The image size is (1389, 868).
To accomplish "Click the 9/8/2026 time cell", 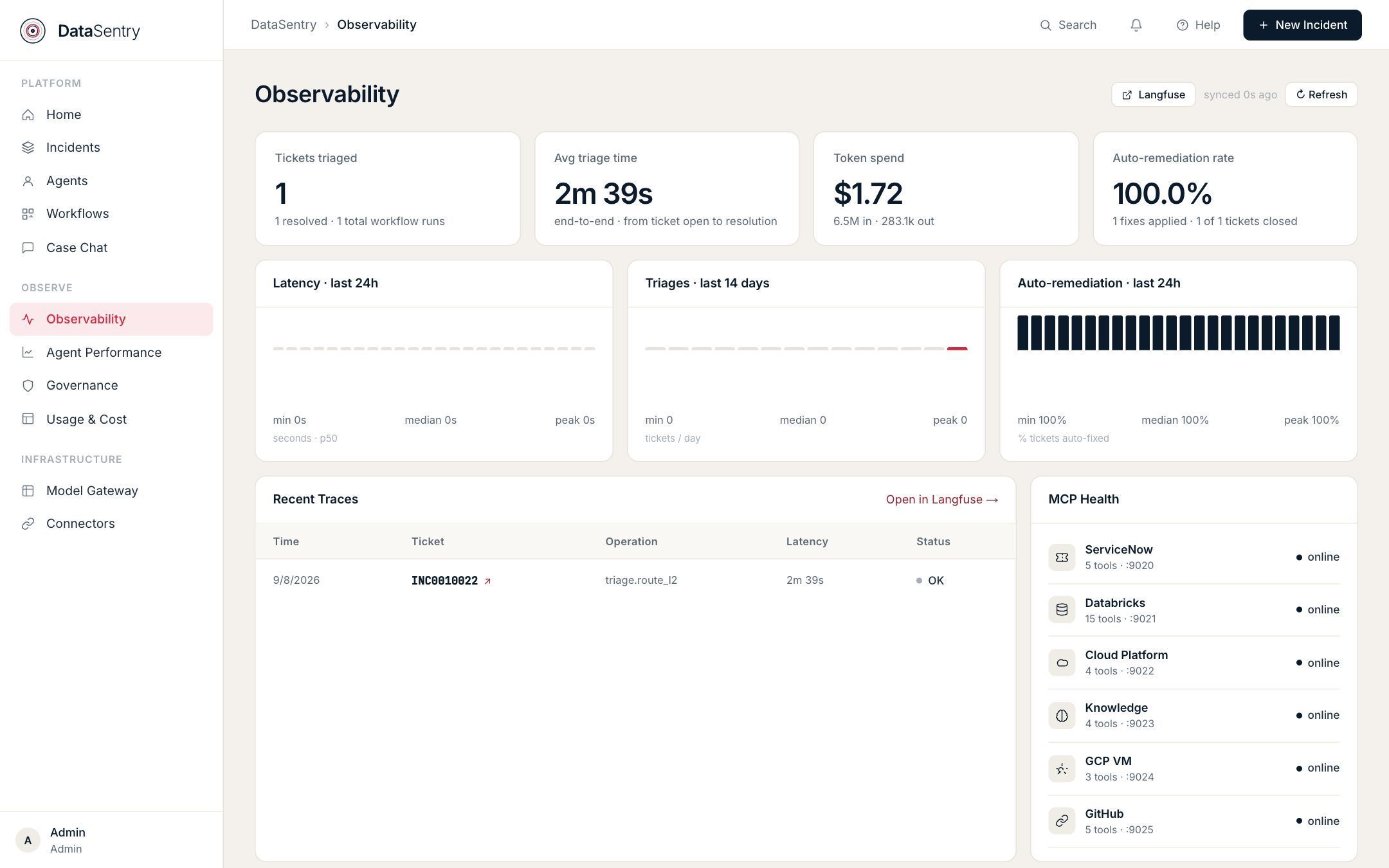I will pyautogui.click(x=296, y=580).
